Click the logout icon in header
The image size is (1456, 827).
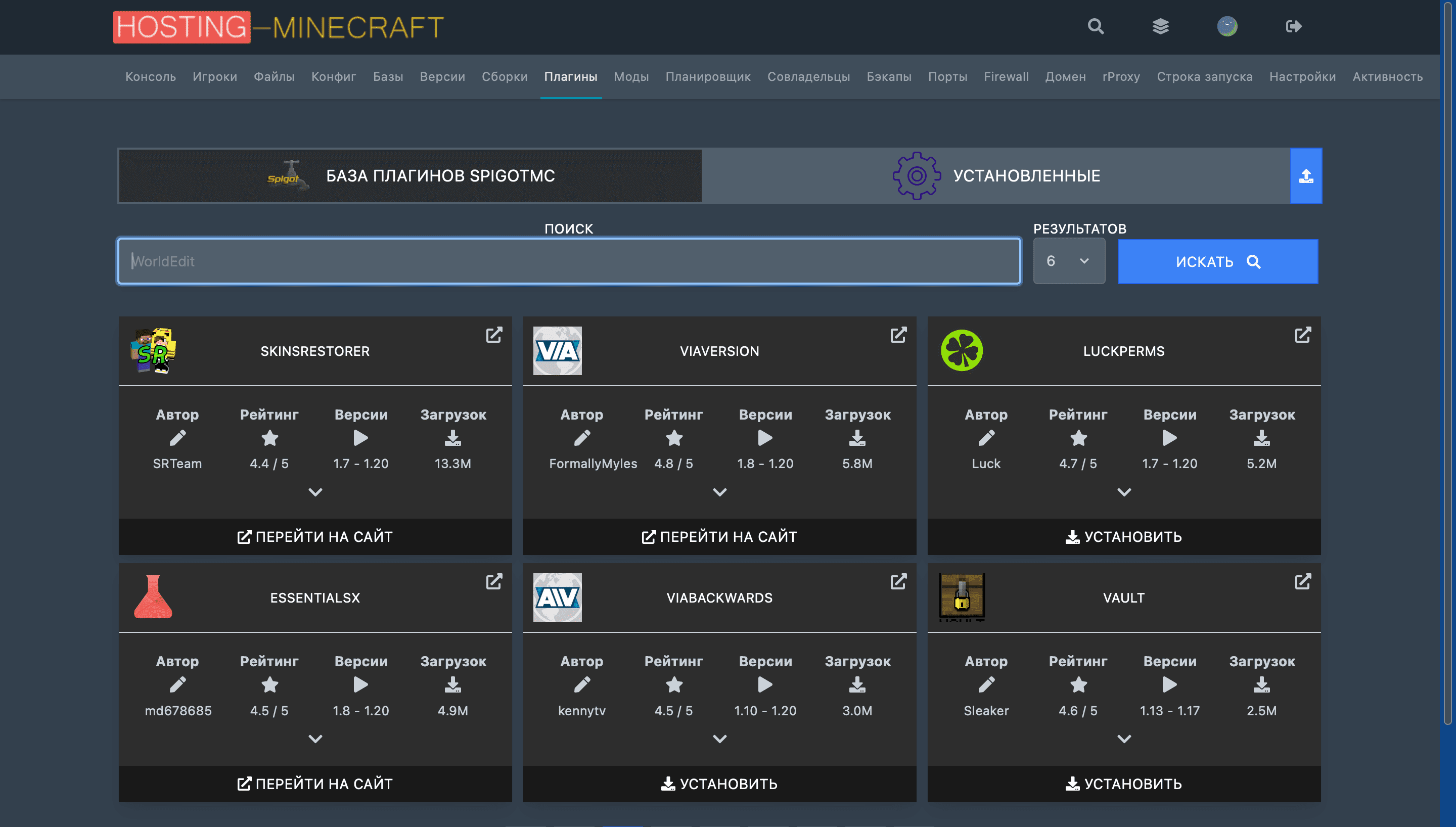(x=1294, y=27)
